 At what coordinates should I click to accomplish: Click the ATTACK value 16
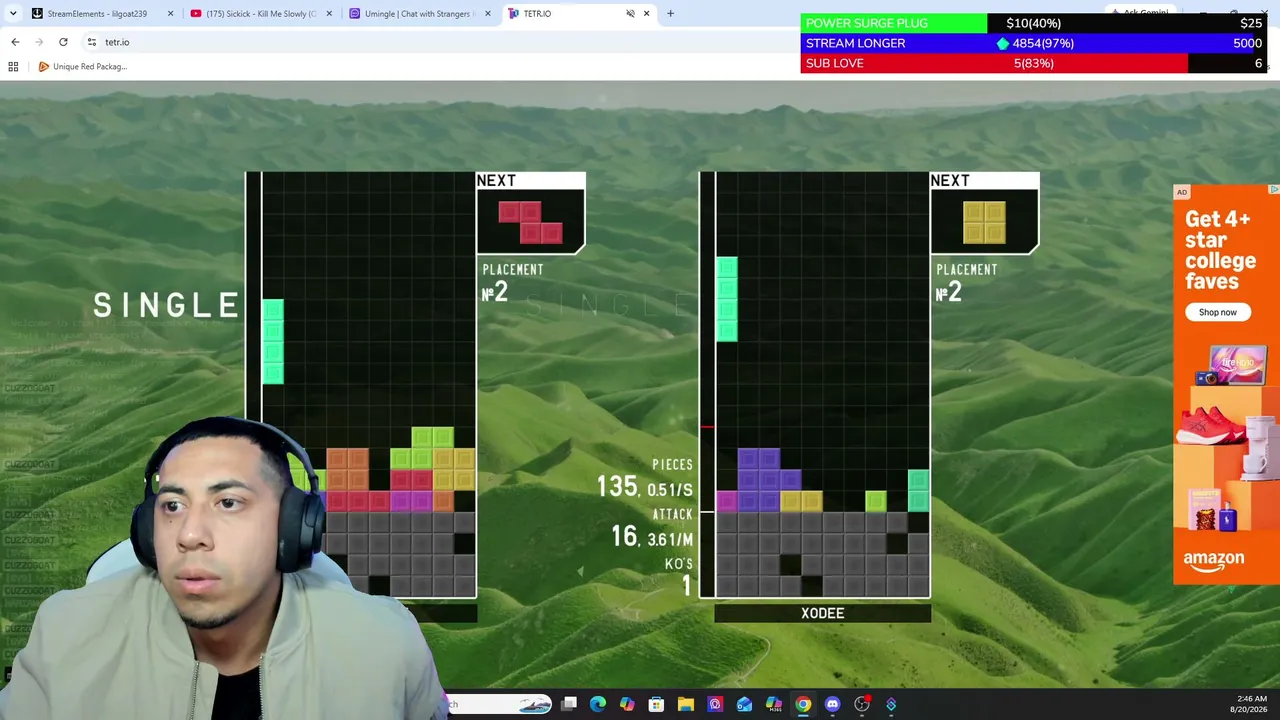click(624, 537)
